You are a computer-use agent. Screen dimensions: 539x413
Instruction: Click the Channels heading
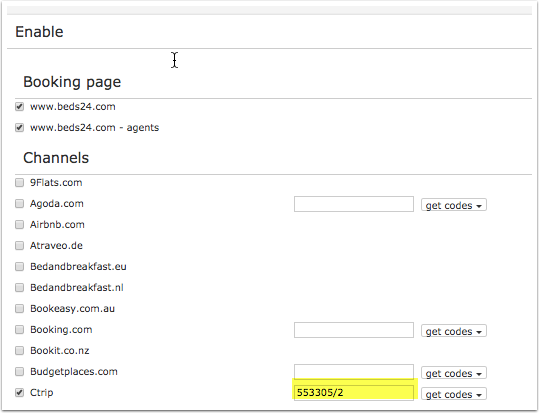tap(56, 158)
